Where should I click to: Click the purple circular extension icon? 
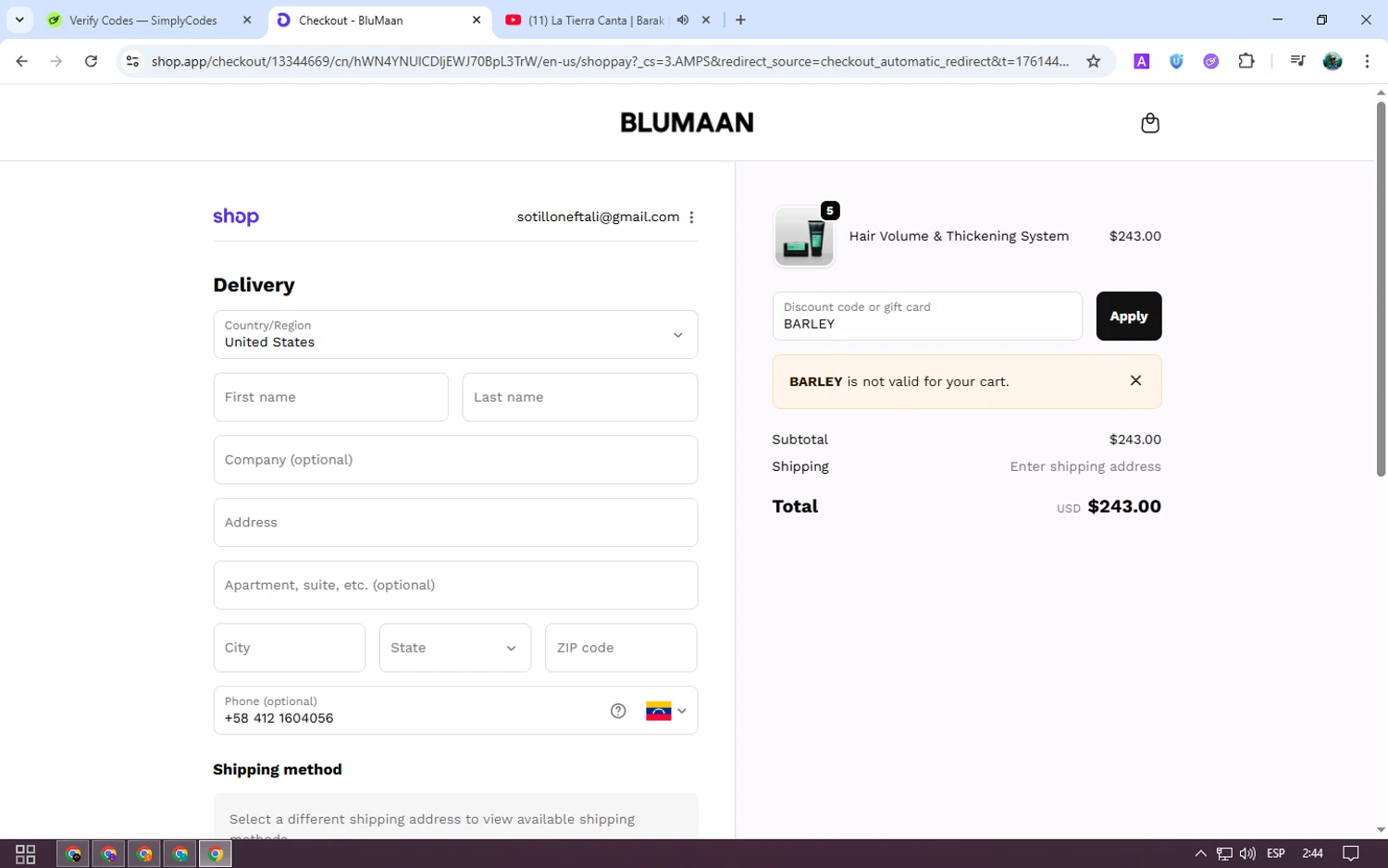coord(1210,61)
